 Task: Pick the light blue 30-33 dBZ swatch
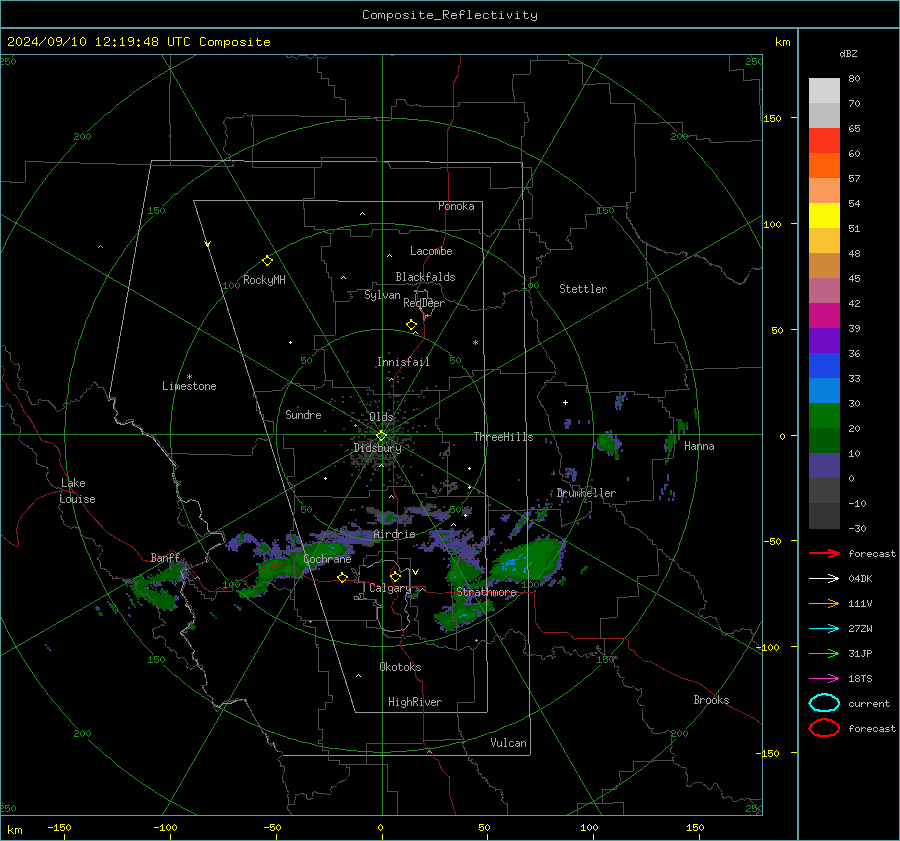pyautogui.click(x=824, y=390)
